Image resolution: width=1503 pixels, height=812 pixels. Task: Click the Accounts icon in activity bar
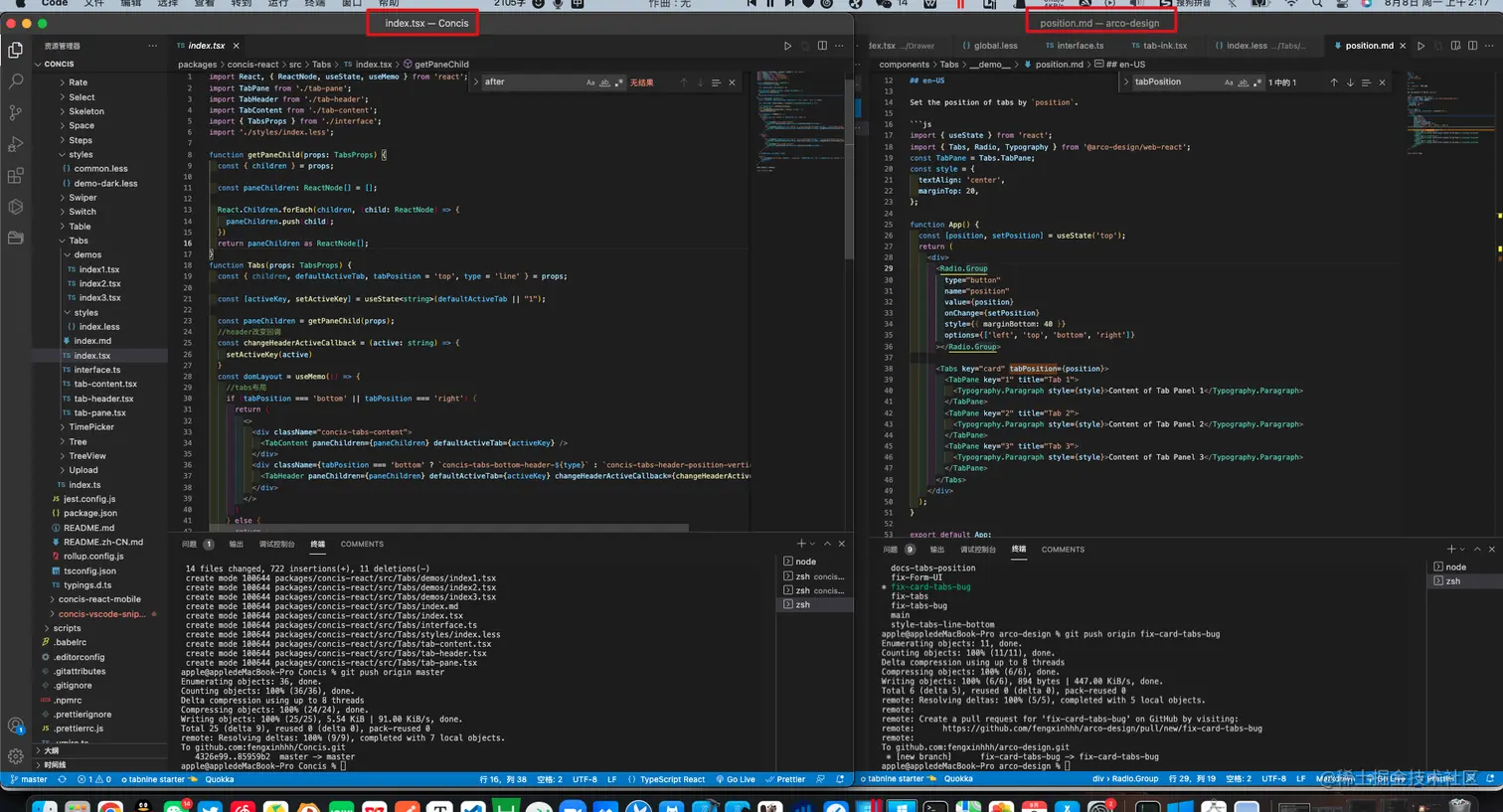click(x=16, y=726)
